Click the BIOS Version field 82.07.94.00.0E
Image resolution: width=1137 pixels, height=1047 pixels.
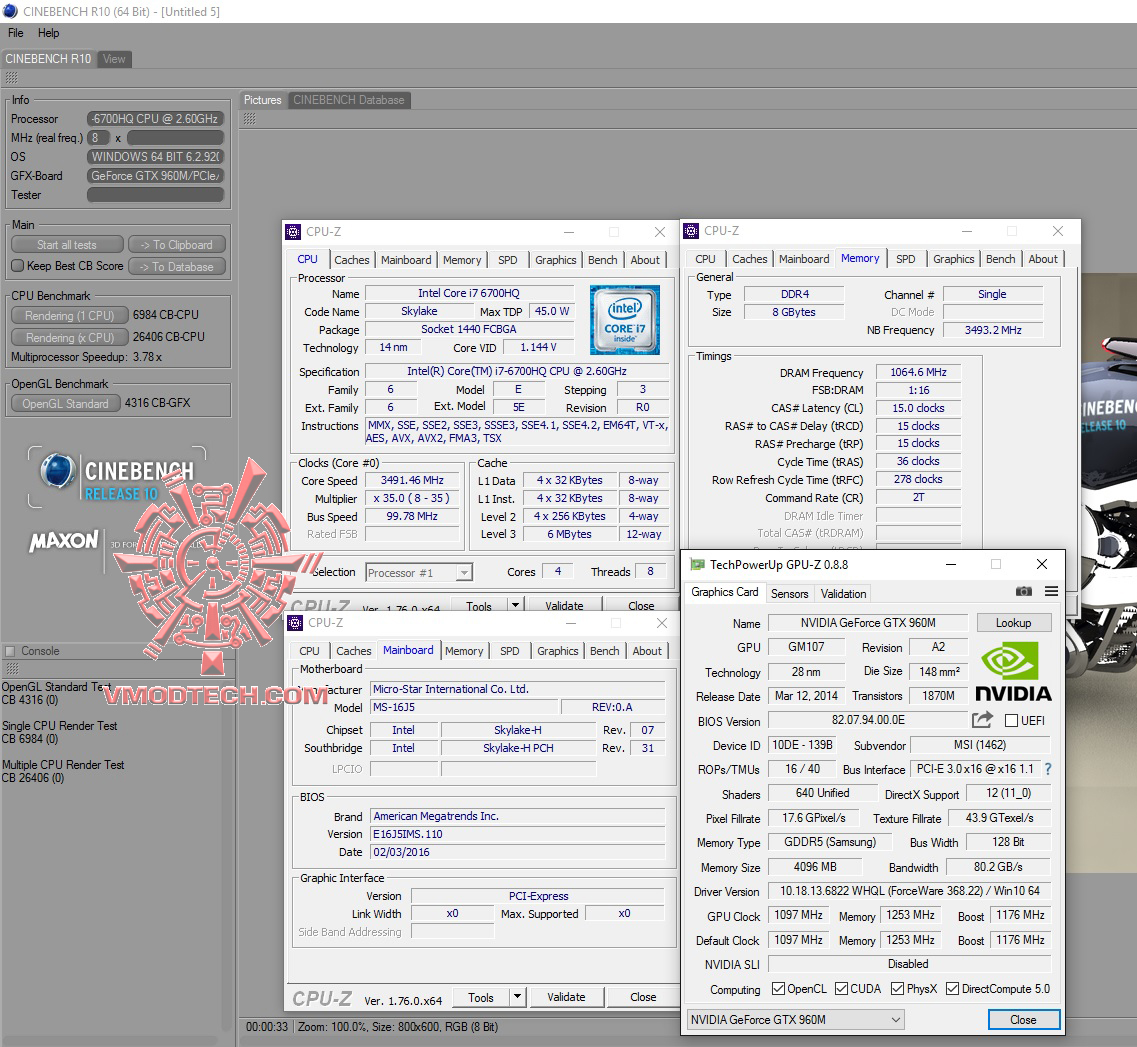(x=868, y=720)
